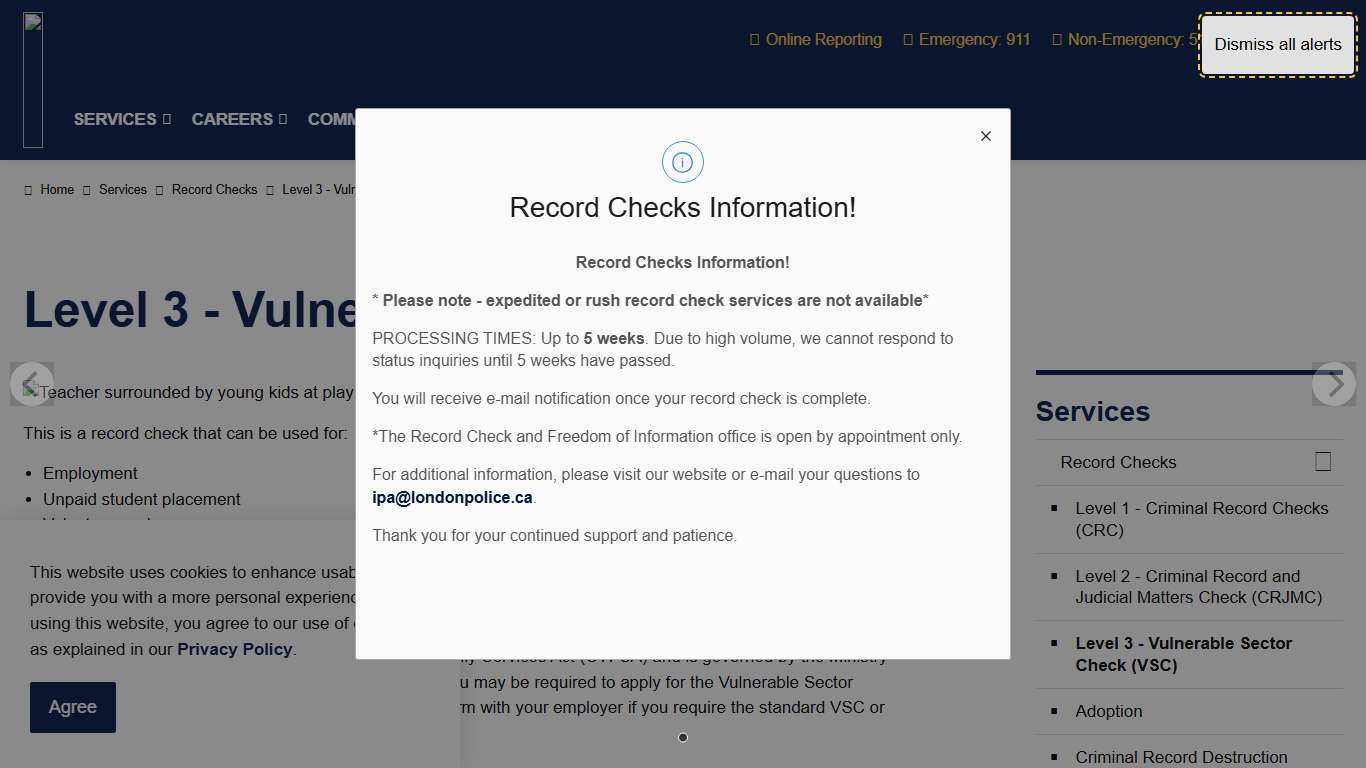Viewport: 1366px width, 768px height.
Task: Click the right carousel arrow
Action: pos(1334,384)
